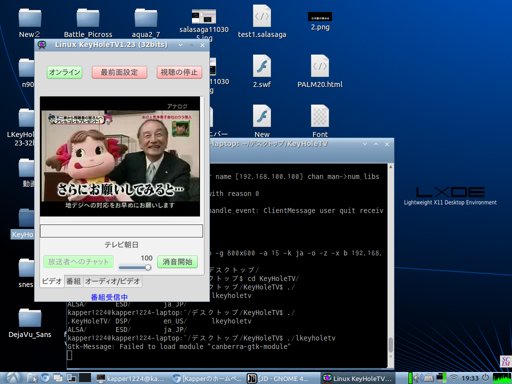Click the network monitor tray icon

(x=441, y=378)
